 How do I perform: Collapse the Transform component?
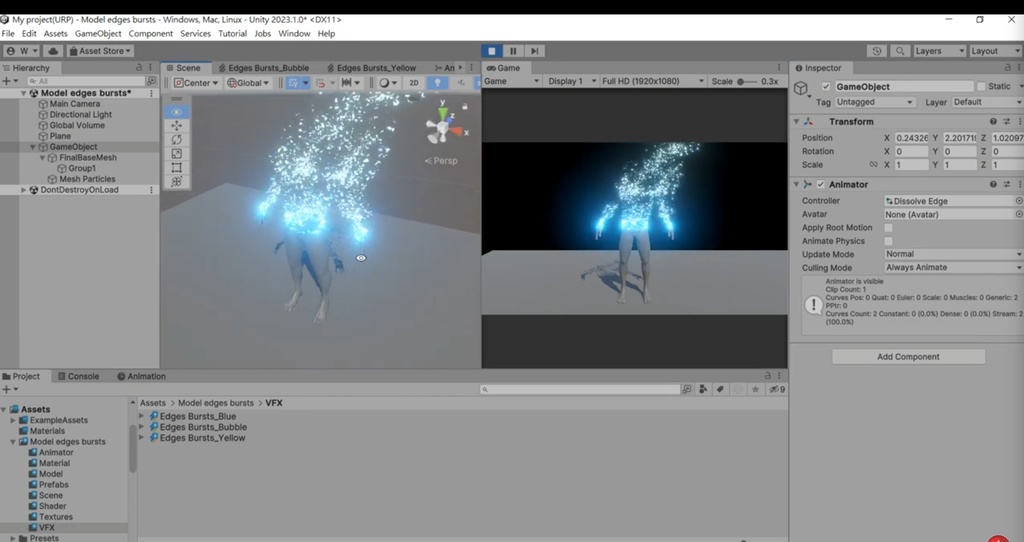coord(796,121)
